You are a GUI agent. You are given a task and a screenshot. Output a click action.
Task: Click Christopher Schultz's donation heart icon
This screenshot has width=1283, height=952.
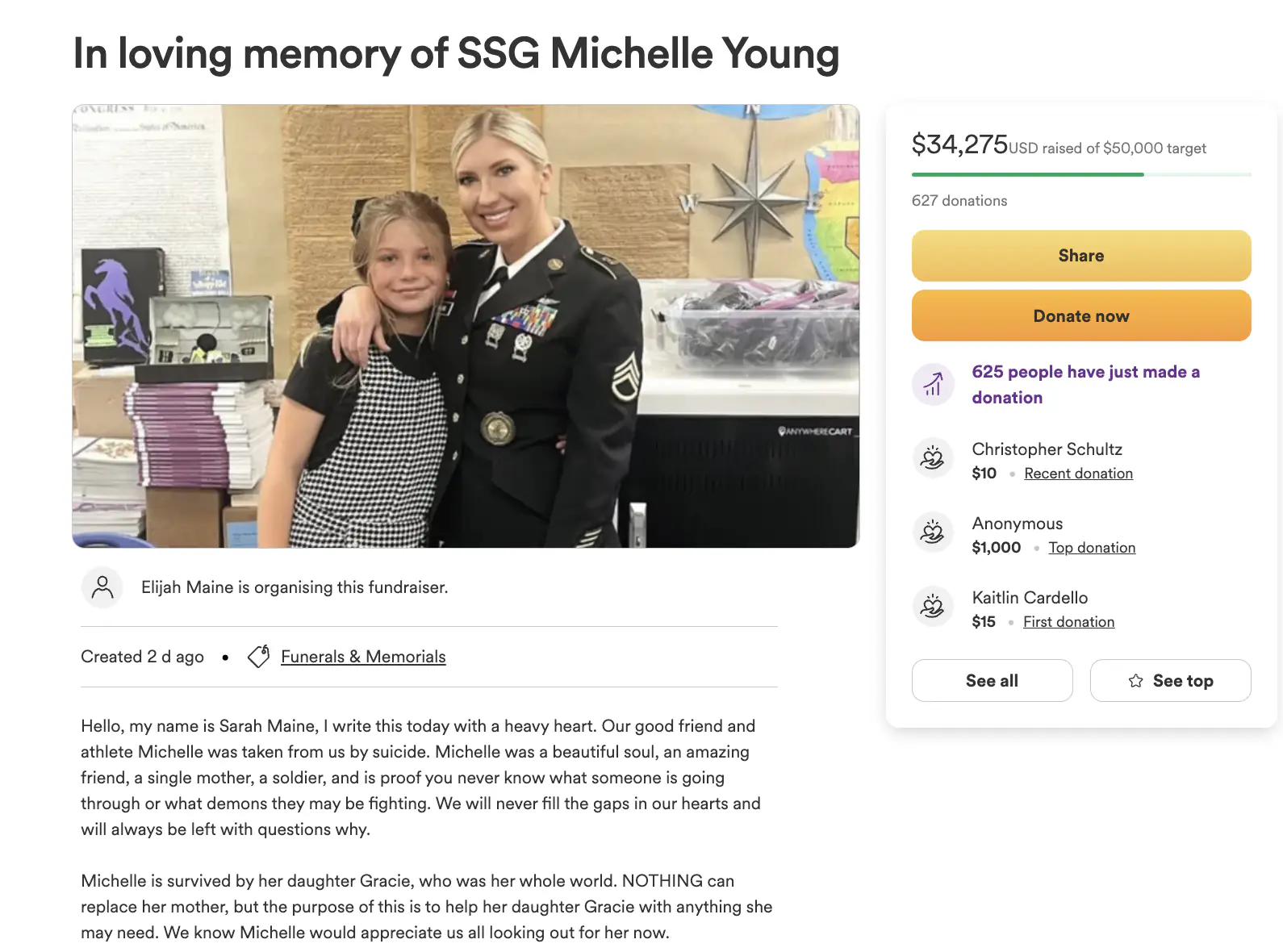coord(933,458)
